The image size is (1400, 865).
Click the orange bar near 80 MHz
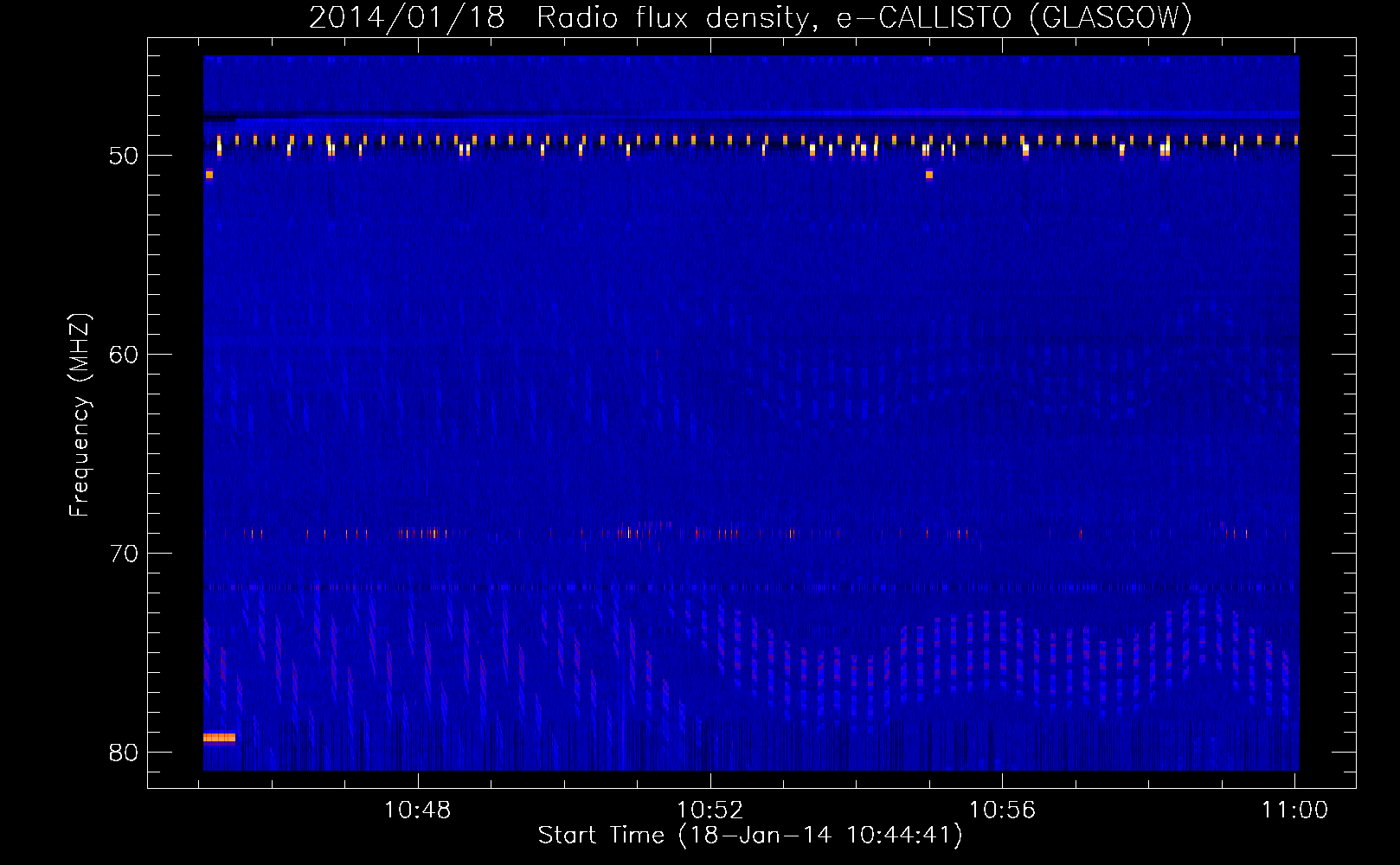click(x=219, y=738)
